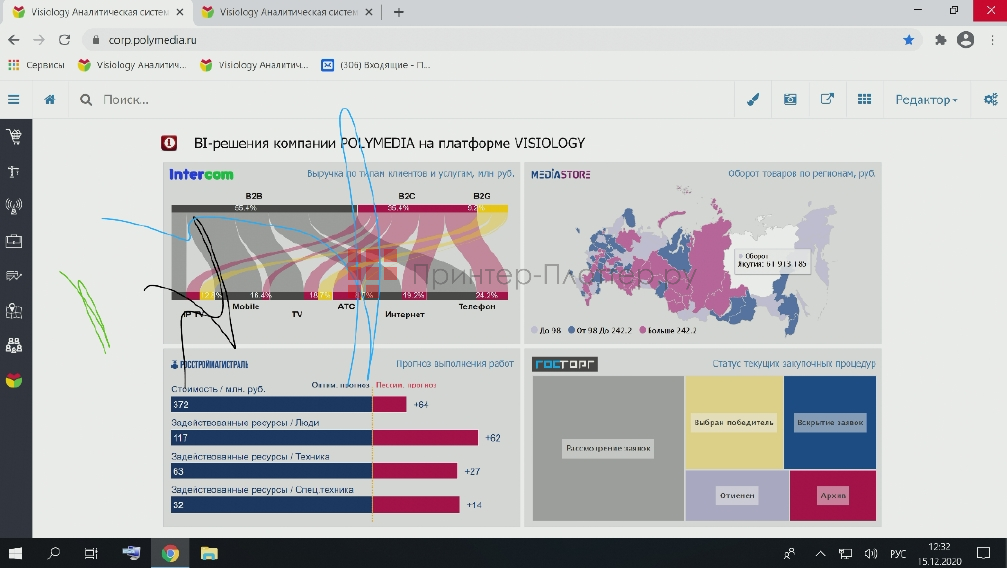The height and width of the screenshot is (568, 1007).
Task: Click the blue Вскрытие заявок treemap block
Action: 830,422
